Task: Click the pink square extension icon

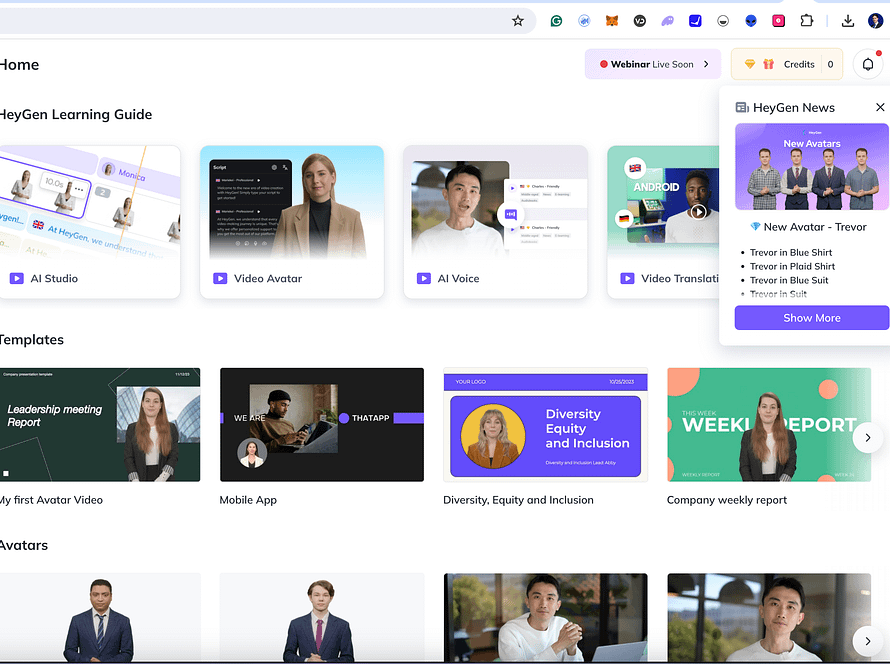Action: (779, 21)
